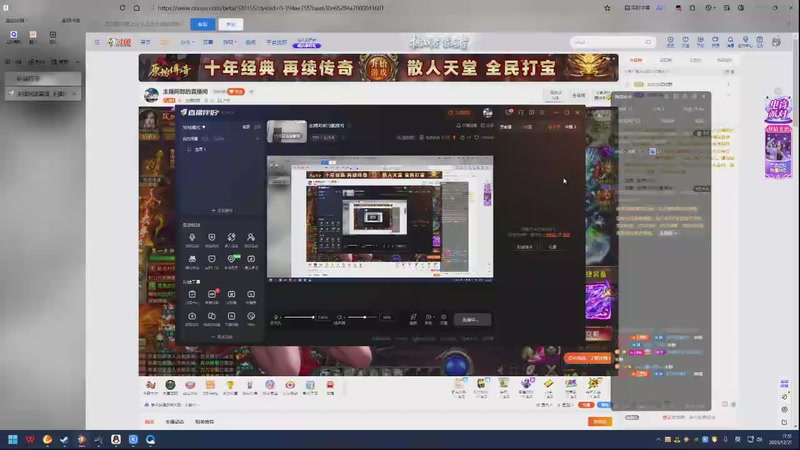
Task: Open the headset support icon in the companion's title bar
Action: pyautogui.click(x=521, y=112)
